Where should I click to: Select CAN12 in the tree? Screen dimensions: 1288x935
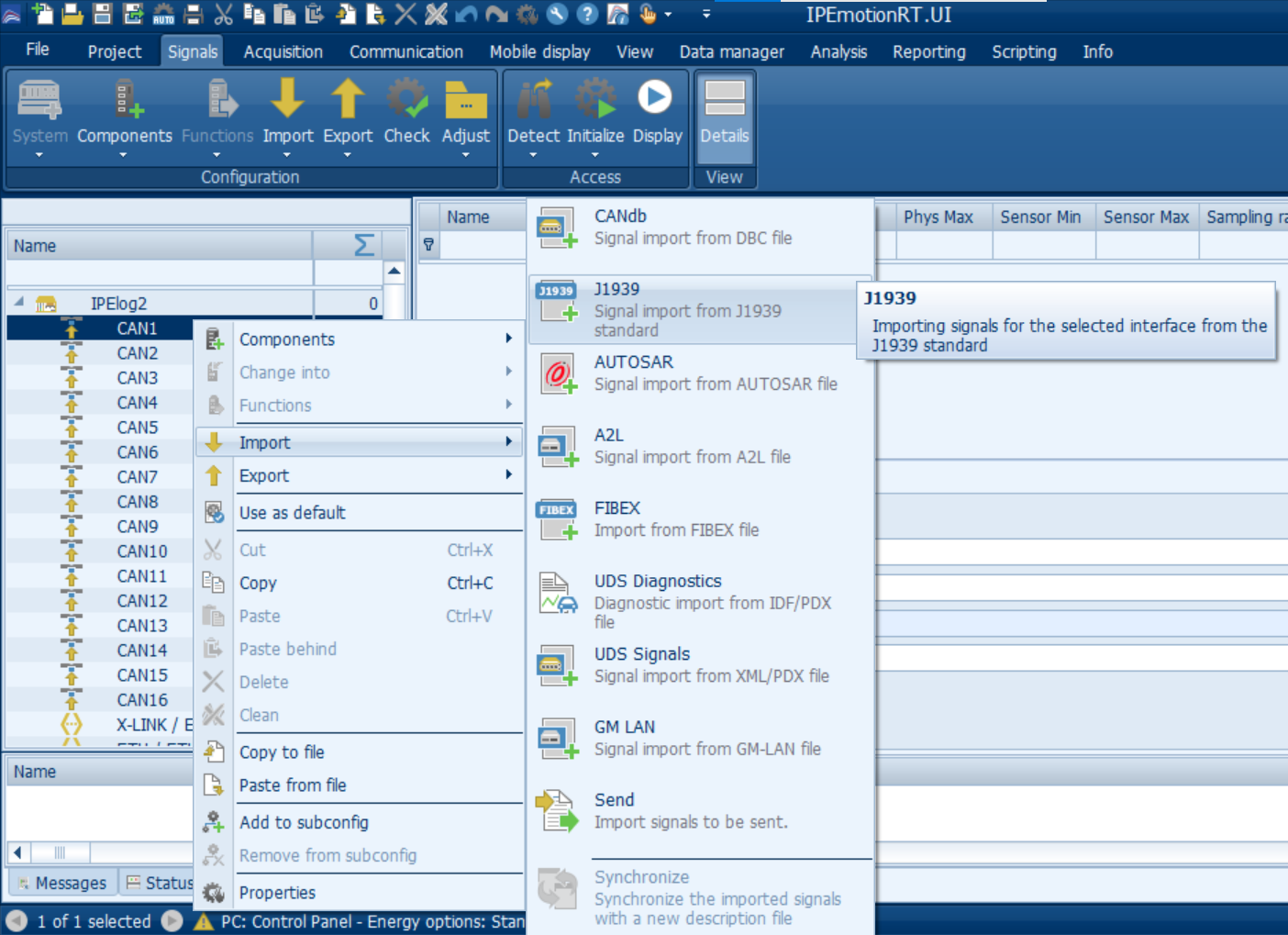pyautogui.click(x=142, y=601)
